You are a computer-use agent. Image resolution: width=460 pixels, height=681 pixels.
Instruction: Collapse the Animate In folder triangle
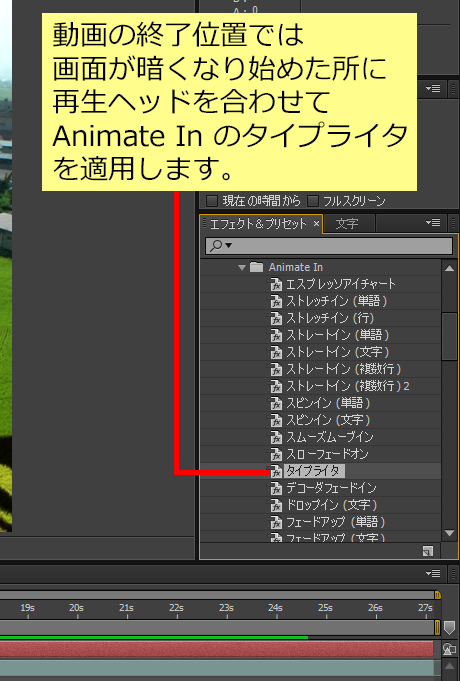point(242,268)
